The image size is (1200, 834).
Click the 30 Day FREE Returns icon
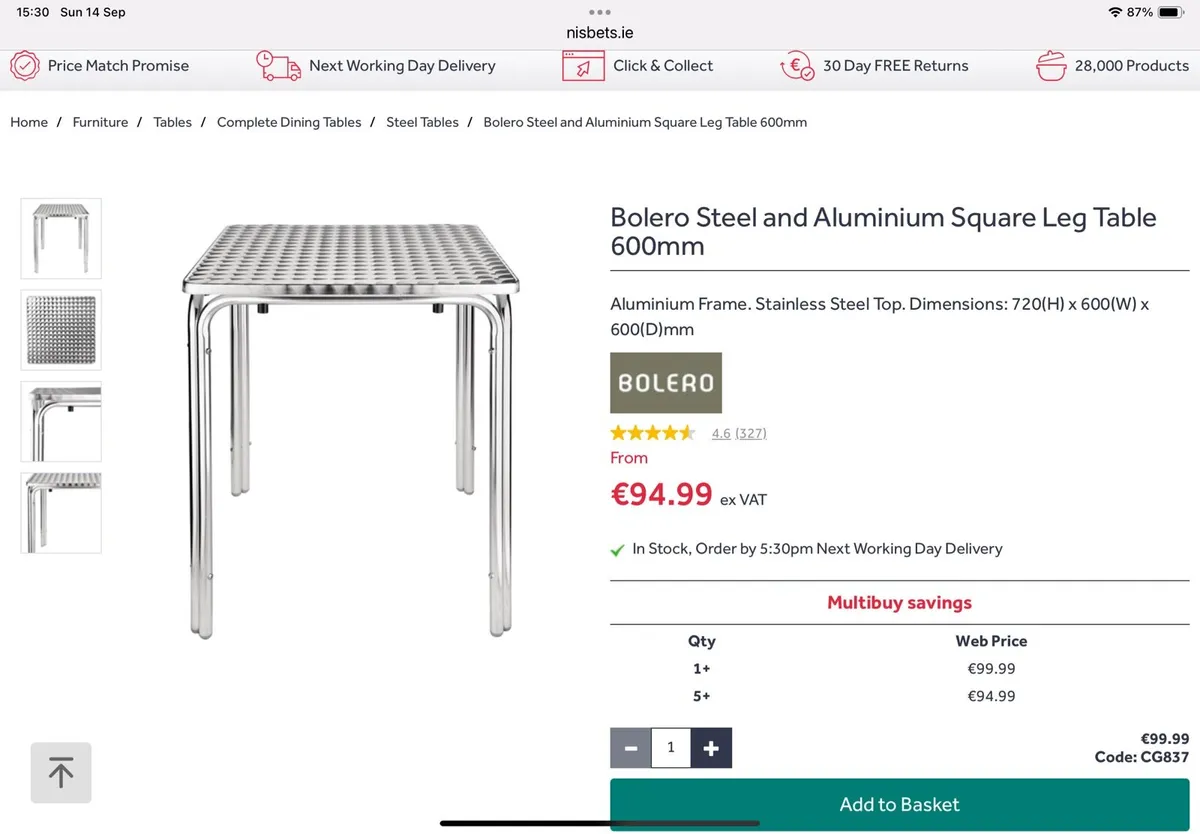(x=797, y=66)
